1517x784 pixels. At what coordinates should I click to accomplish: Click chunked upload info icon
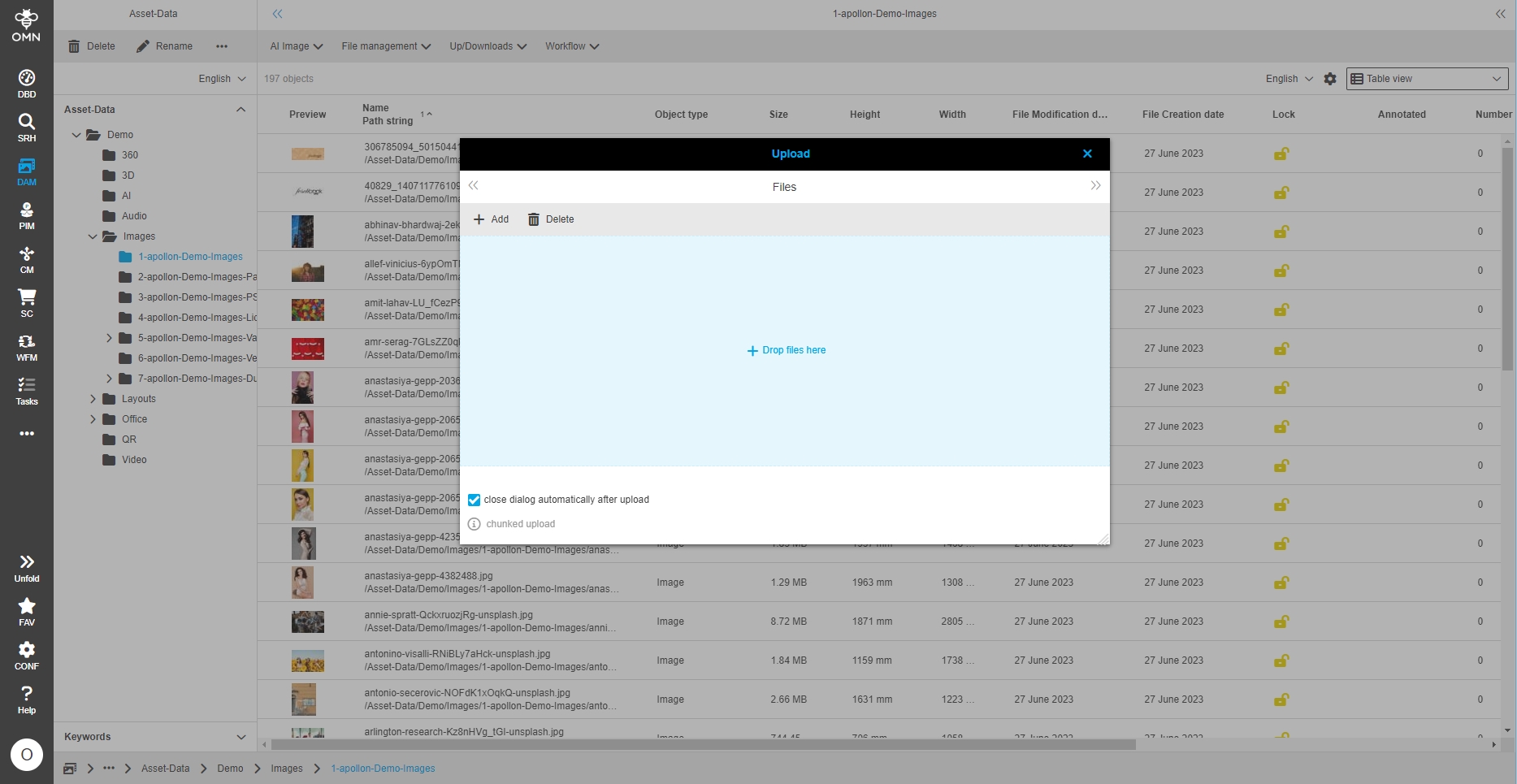pos(475,524)
